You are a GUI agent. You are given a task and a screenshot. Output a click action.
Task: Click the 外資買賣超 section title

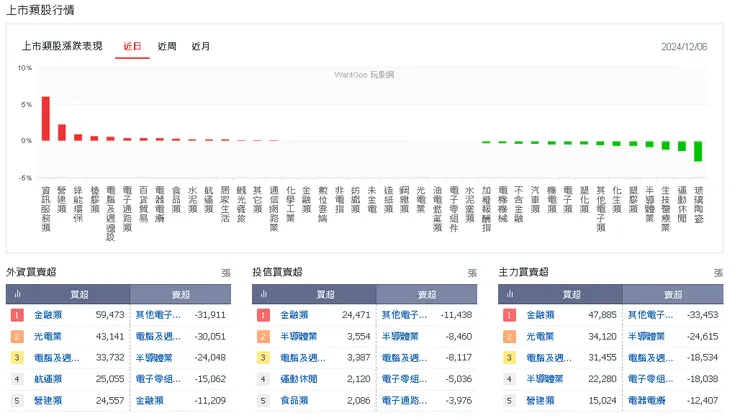pyautogui.click(x=31, y=272)
